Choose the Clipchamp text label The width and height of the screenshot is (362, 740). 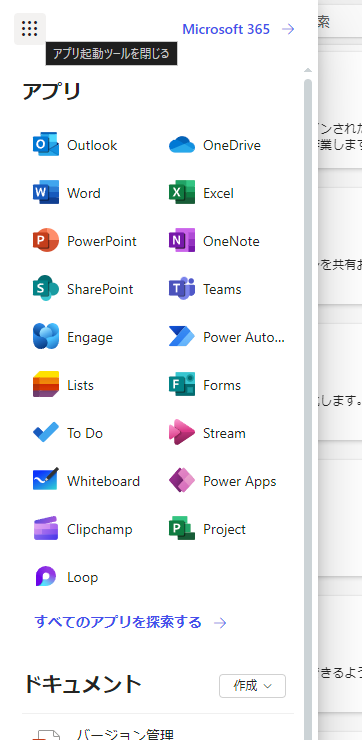tap(100, 530)
